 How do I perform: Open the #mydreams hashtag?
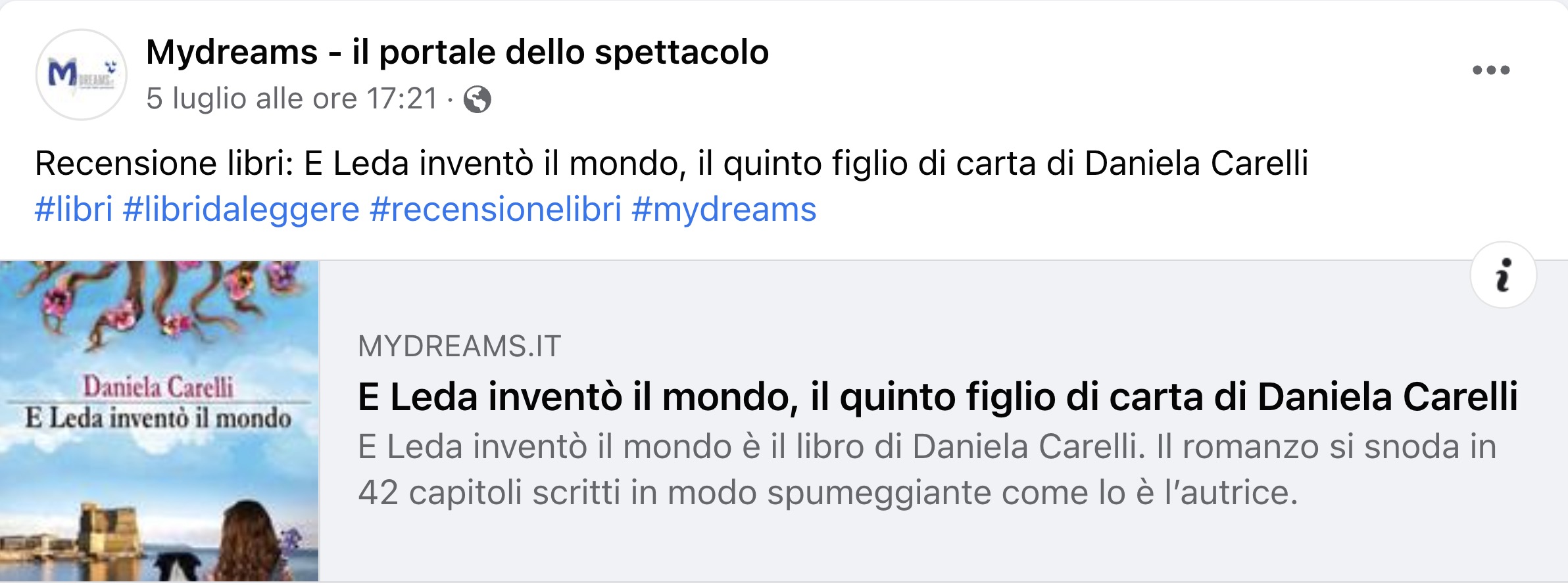click(x=723, y=210)
